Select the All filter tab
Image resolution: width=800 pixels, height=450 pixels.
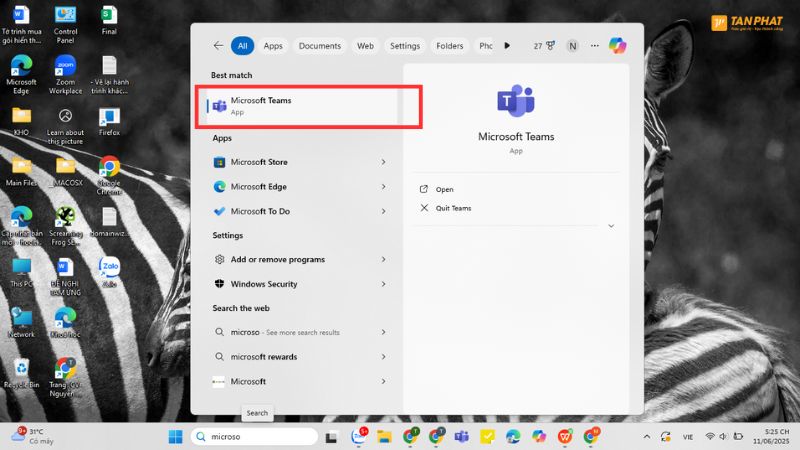(242, 46)
